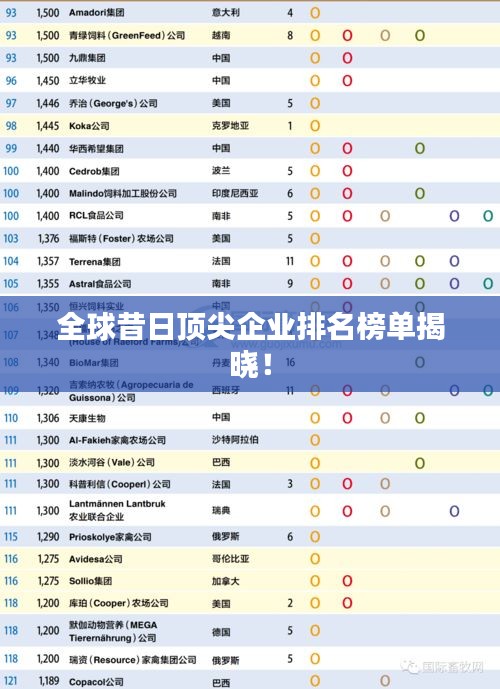This screenshot has width=500, height=689.
Task: Select the 波兰 country cell
Action: (x=221, y=171)
